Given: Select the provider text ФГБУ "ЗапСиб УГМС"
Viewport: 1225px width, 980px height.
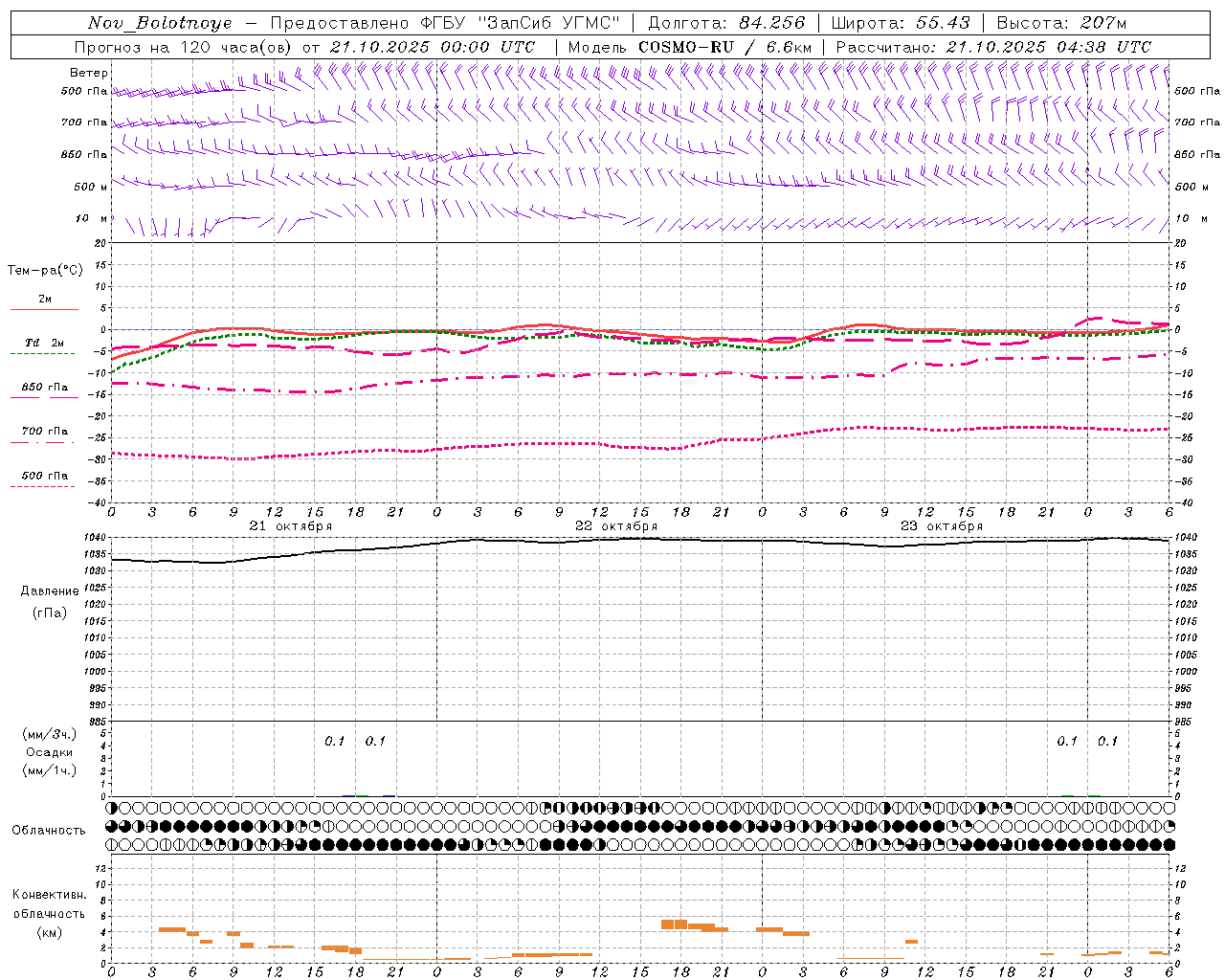Looking at the screenshot, I should pos(520,23).
